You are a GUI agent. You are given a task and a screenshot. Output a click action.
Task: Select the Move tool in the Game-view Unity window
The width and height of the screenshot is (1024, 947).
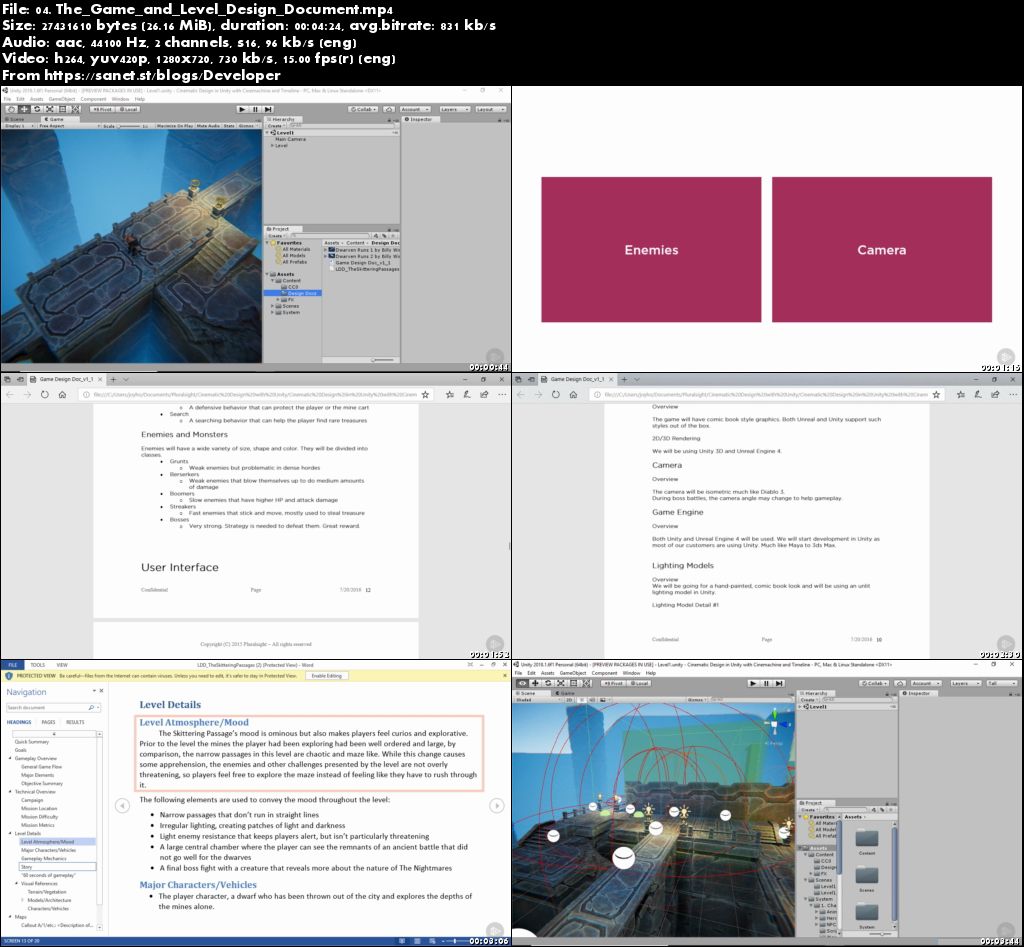pos(24,109)
